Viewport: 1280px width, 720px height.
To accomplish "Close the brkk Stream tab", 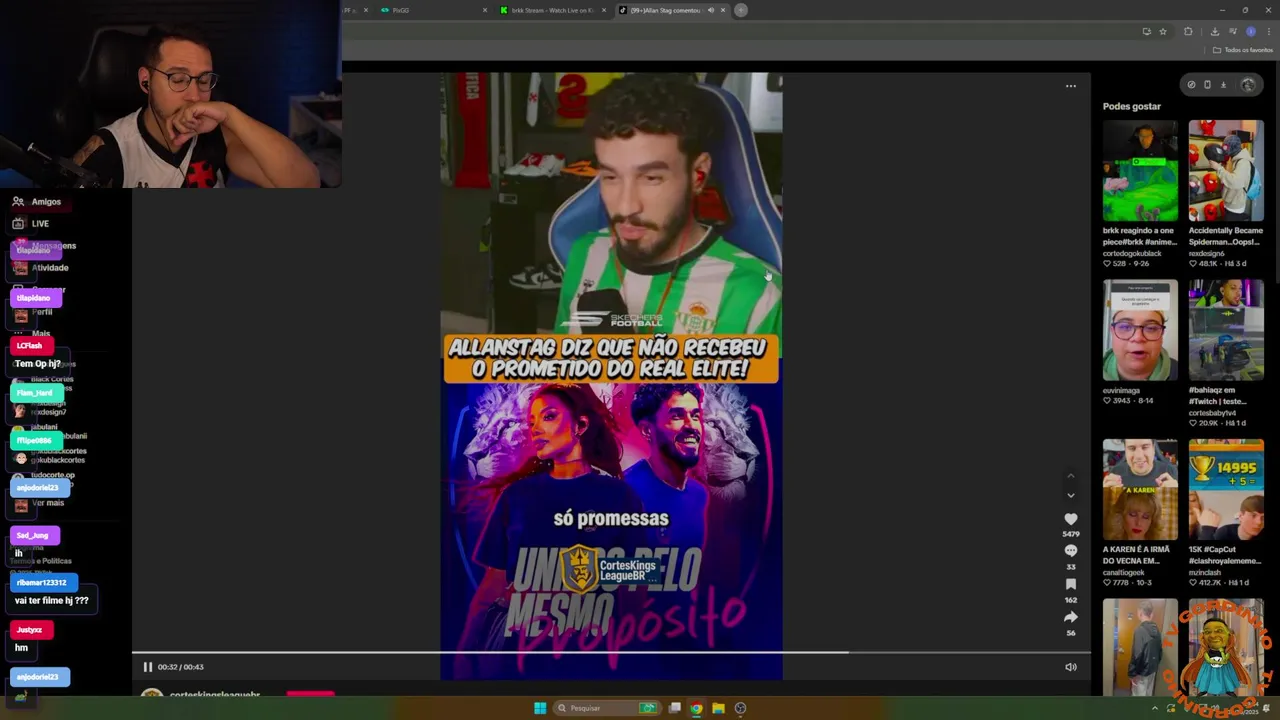I will (603, 10).
